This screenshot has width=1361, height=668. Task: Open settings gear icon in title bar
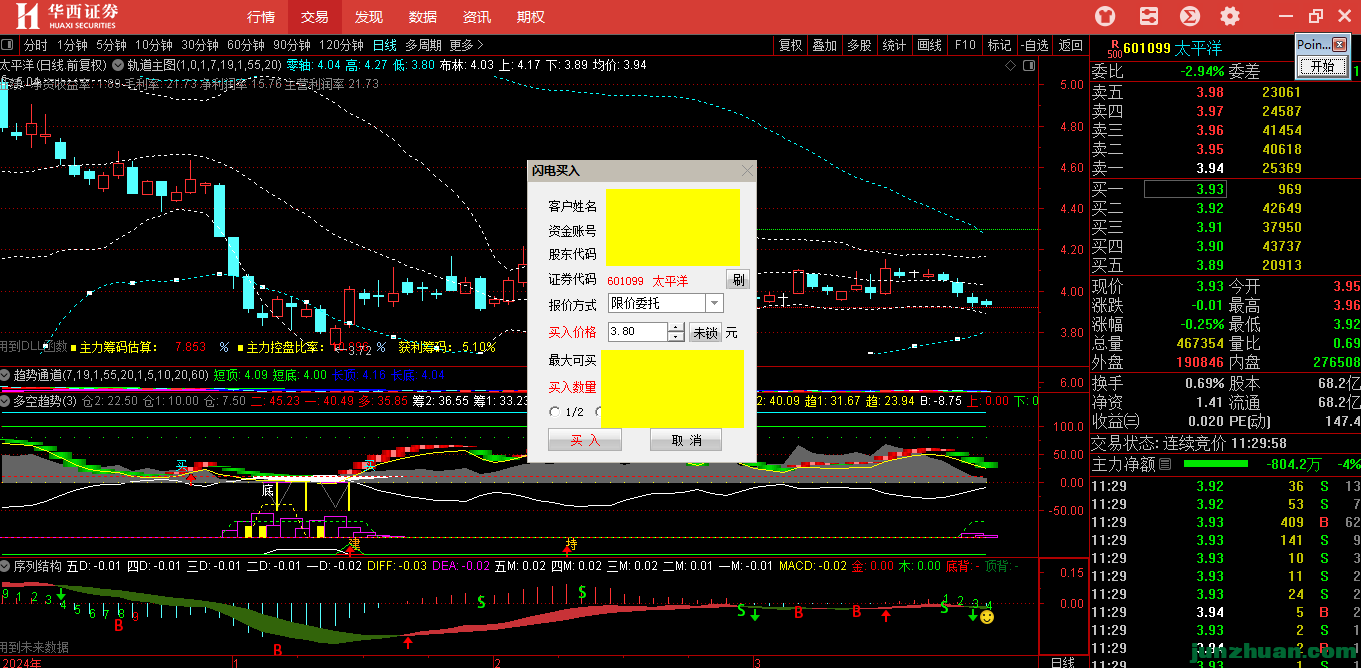1230,16
